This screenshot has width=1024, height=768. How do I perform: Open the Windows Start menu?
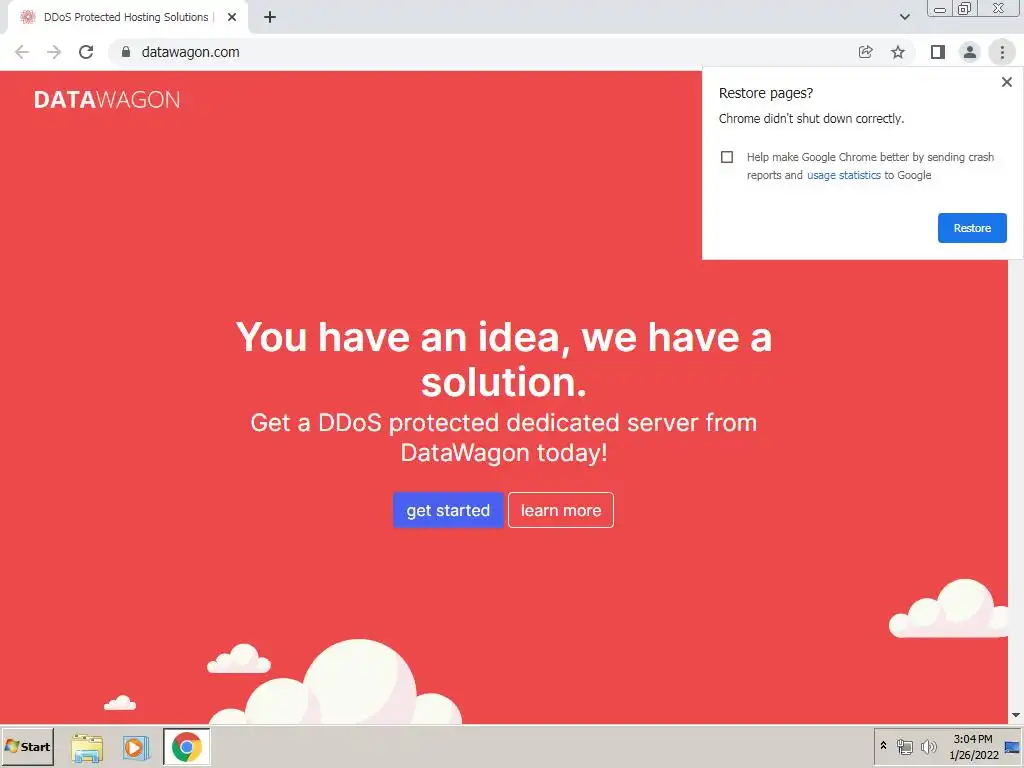[27, 746]
